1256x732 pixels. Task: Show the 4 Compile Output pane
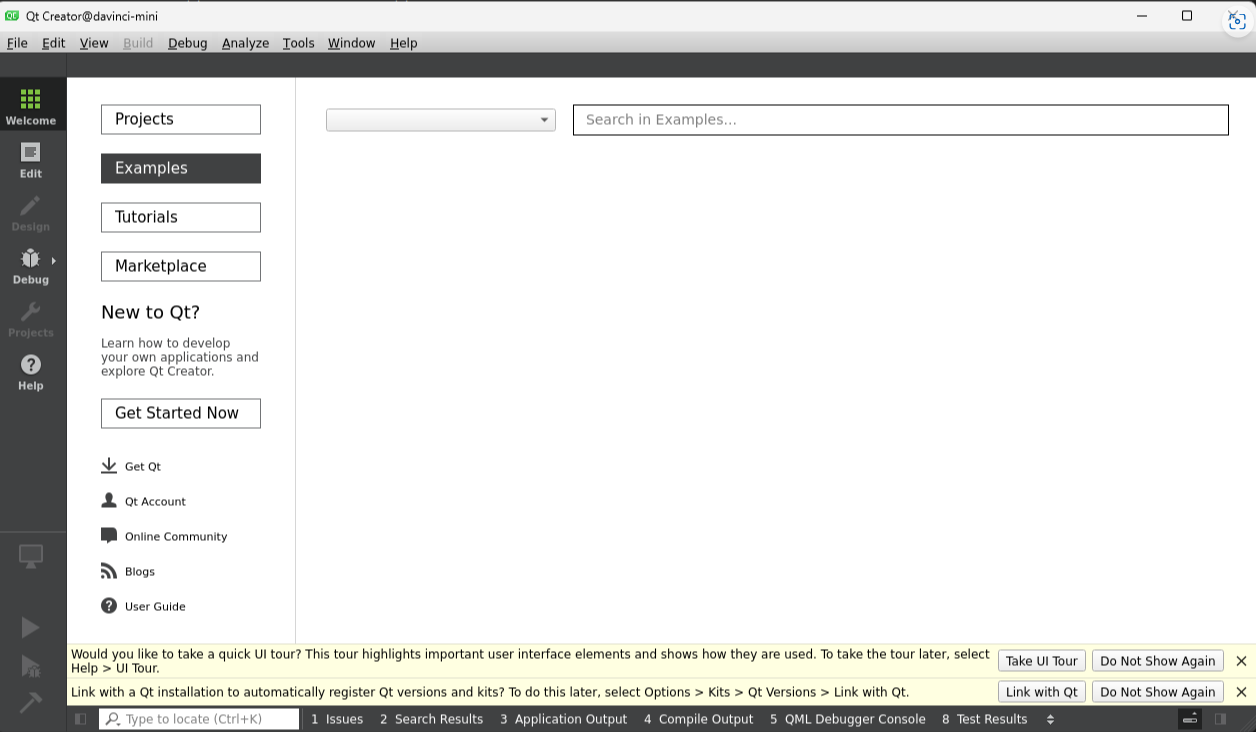point(699,719)
